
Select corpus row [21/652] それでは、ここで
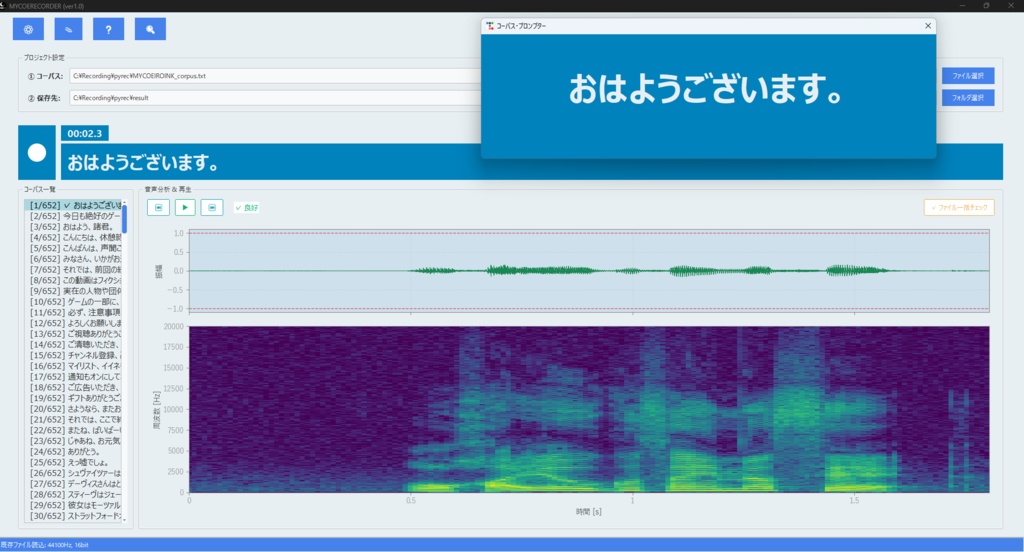(x=73, y=419)
